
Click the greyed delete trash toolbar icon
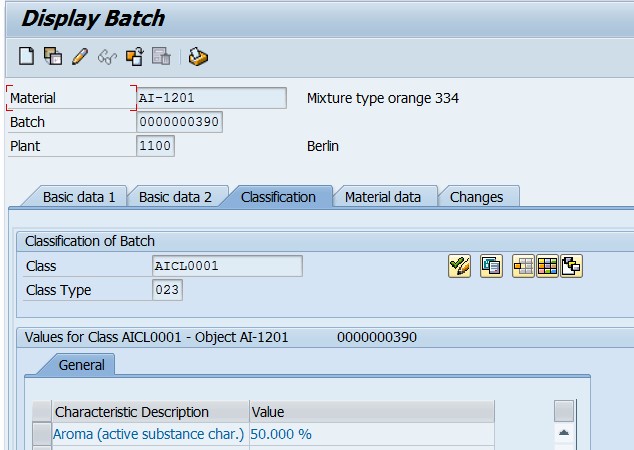(161, 56)
